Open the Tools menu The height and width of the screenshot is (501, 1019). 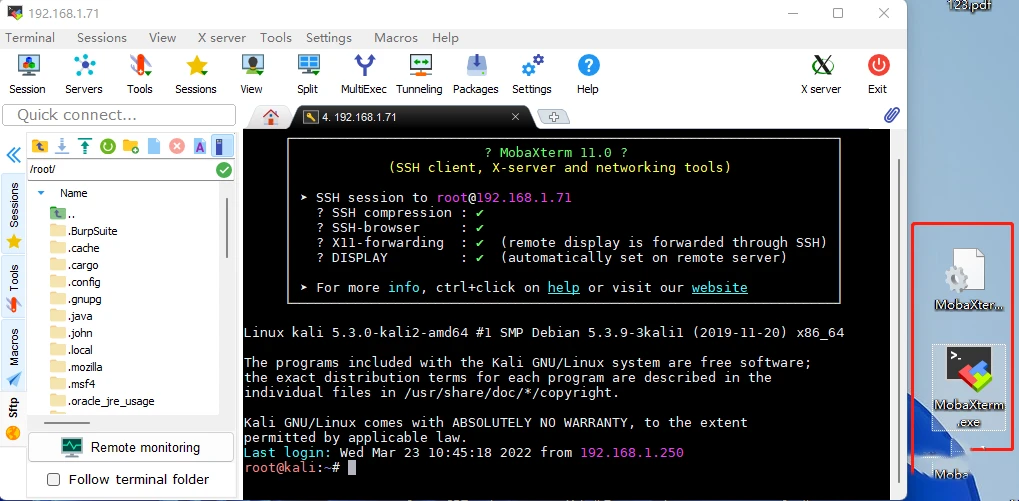coord(276,38)
